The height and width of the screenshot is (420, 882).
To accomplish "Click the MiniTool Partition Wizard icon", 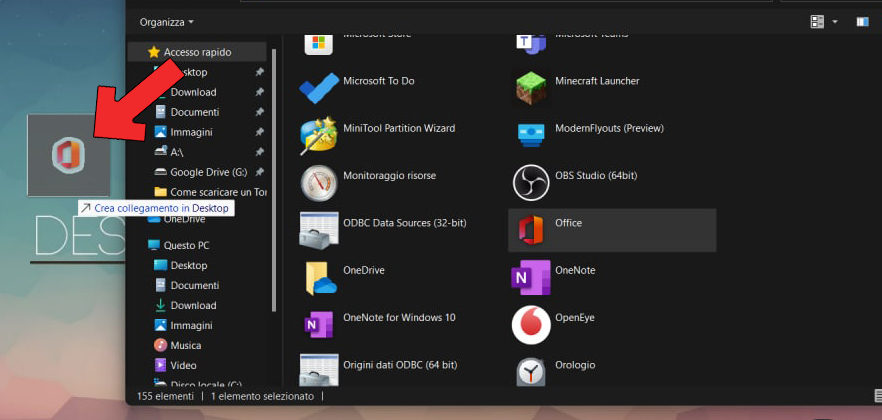I will click(x=320, y=135).
